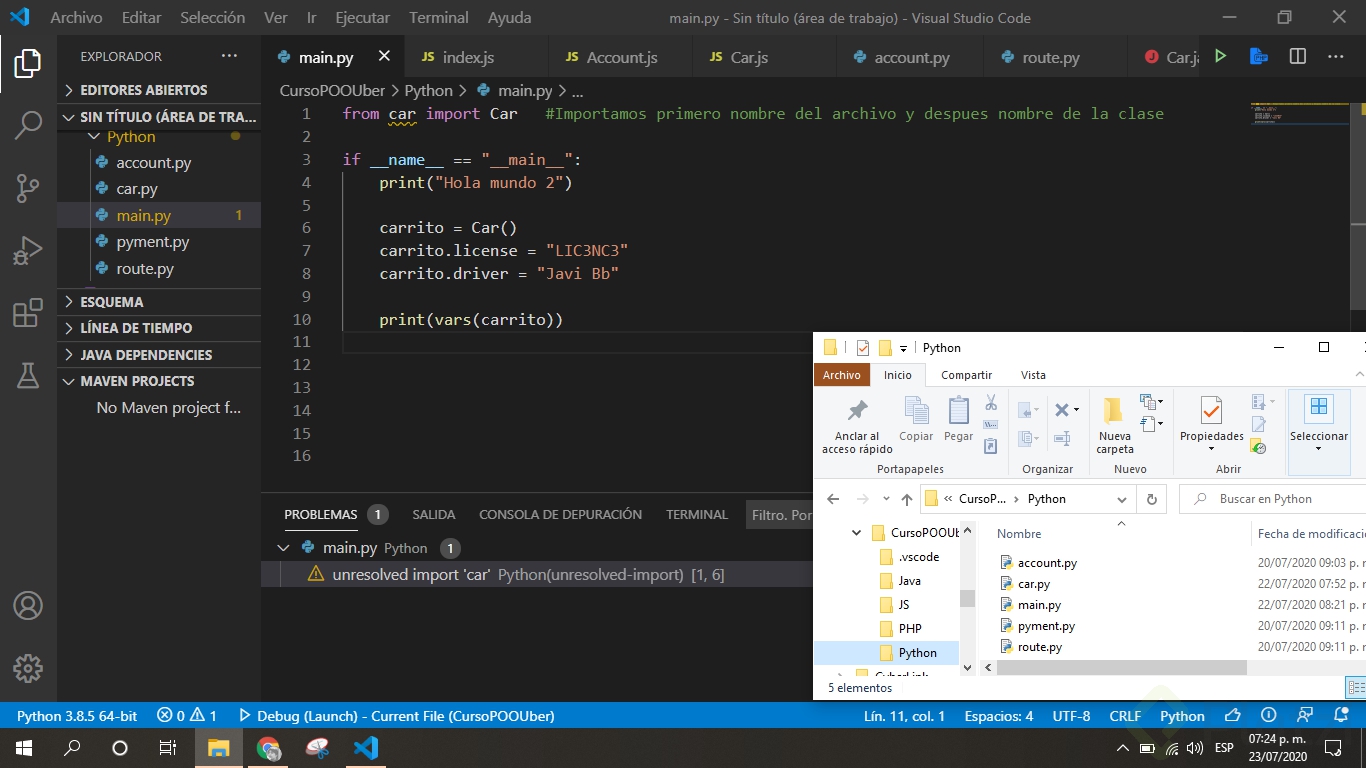This screenshot has height=768, width=1366.
Task: Click Debug (Launch) in status bar
Action: 396,716
